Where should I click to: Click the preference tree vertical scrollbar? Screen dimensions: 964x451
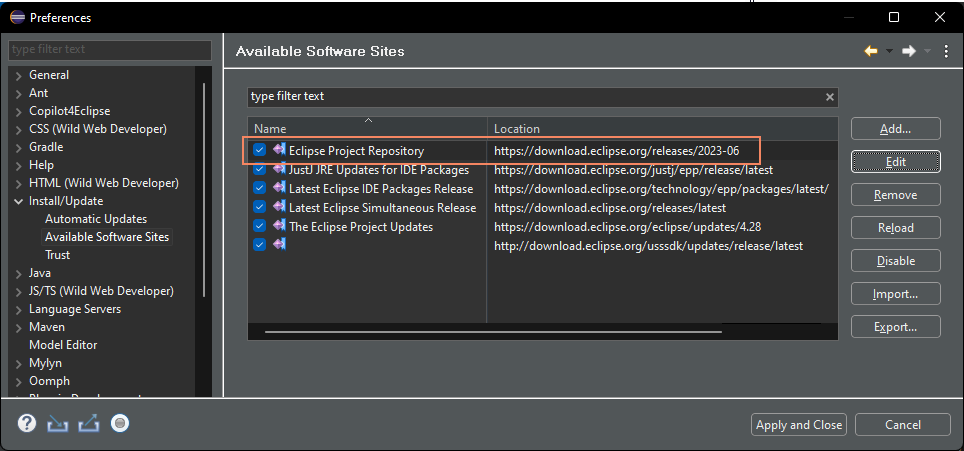[204, 190]
